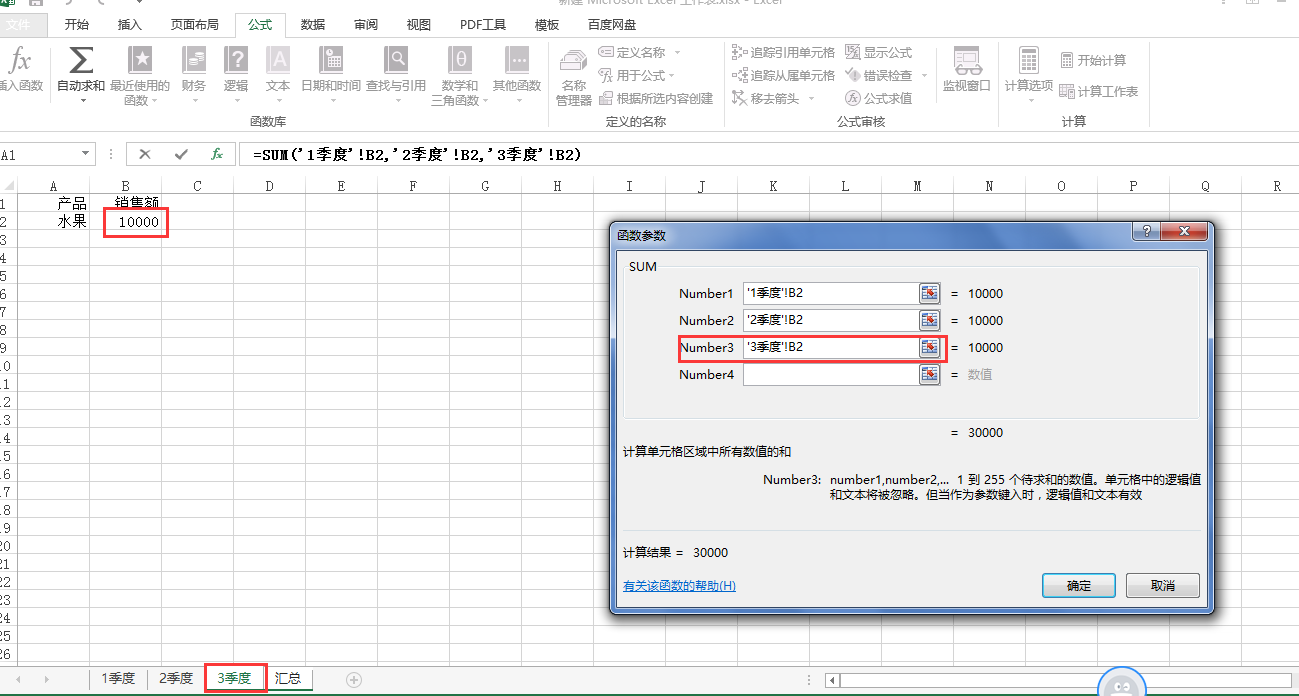Click the 确定 button in the dialog
Image resolution: width=1299 pixels, height=696 pixels.
[x=1079, y=585]
